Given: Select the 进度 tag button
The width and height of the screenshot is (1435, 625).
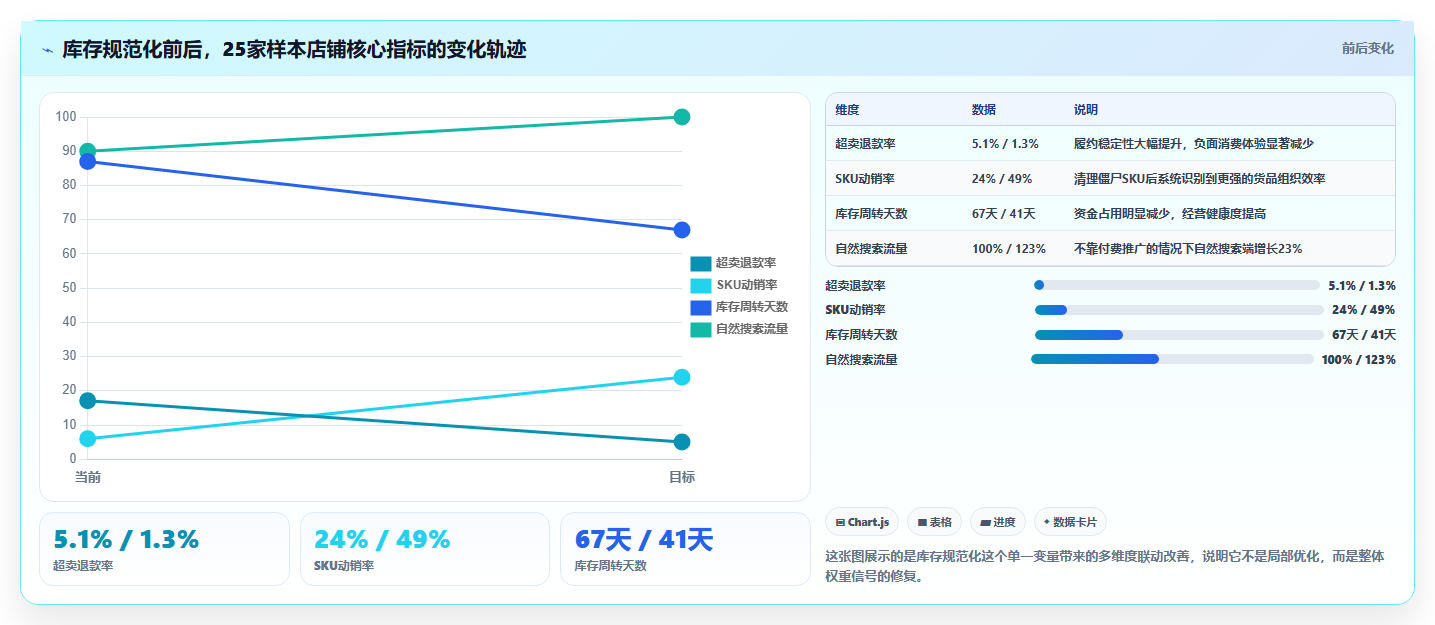Looking at the screenshot, I should tap(998, 522).
